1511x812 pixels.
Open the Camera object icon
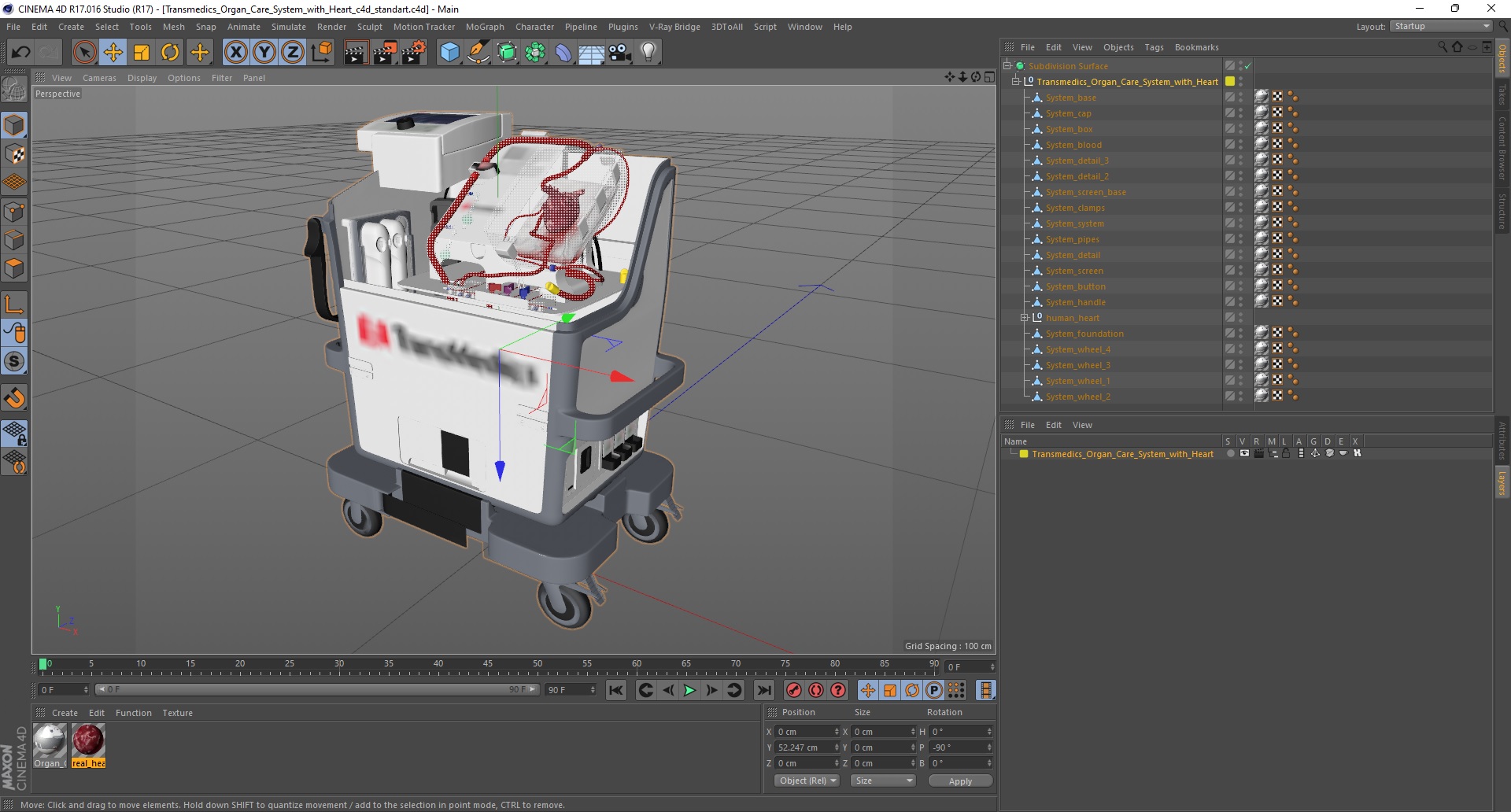(620, 53)
